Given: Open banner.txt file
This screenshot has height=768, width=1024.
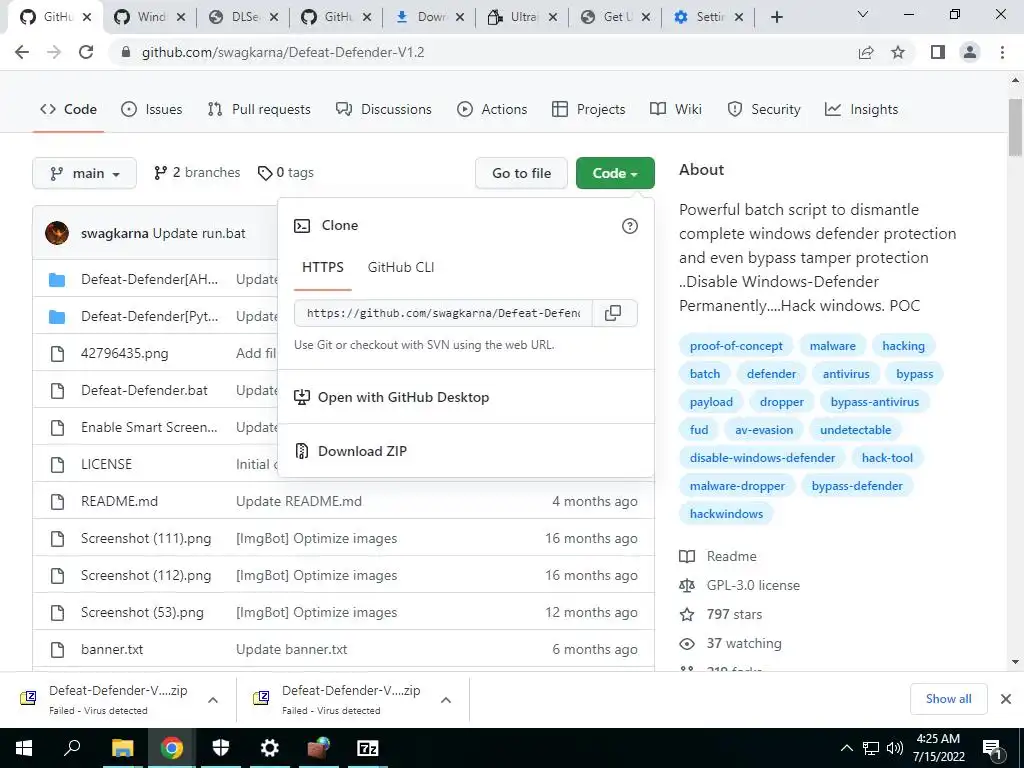Looking at the screenshot, I should pos(112,650).
